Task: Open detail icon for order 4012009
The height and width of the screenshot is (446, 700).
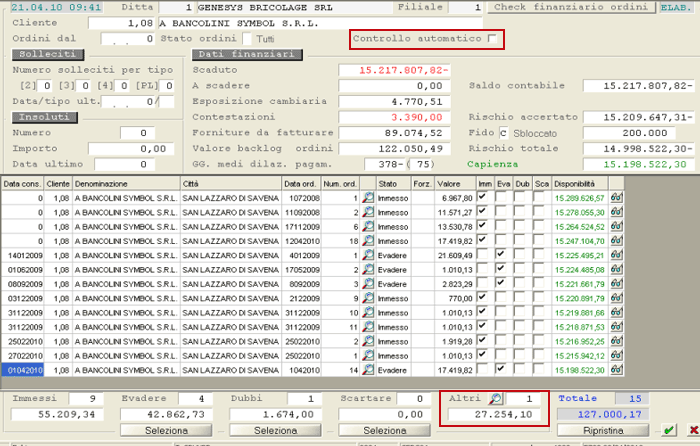Action: point(367,256)
